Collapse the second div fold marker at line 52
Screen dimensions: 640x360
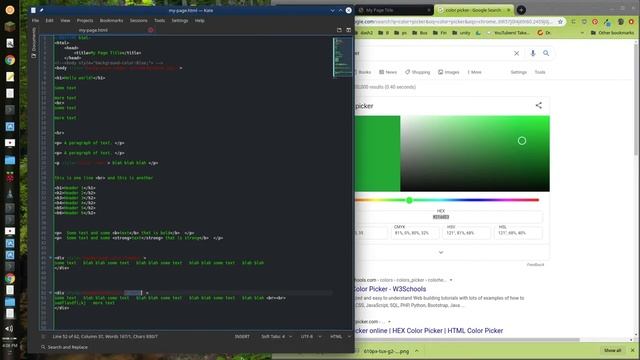coord(51,293)
